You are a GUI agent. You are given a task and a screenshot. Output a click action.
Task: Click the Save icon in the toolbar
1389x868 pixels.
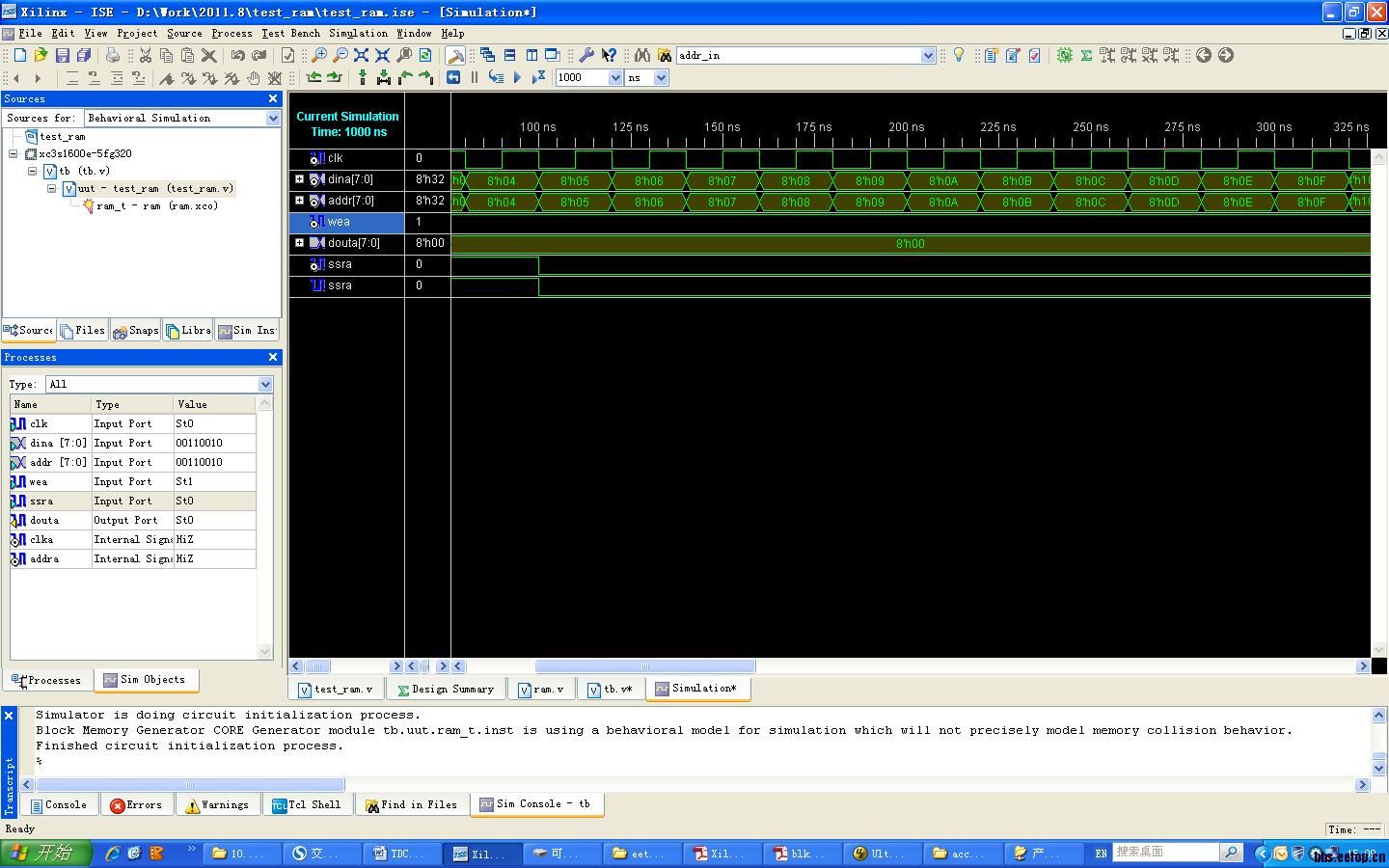(x=63, y=56)
